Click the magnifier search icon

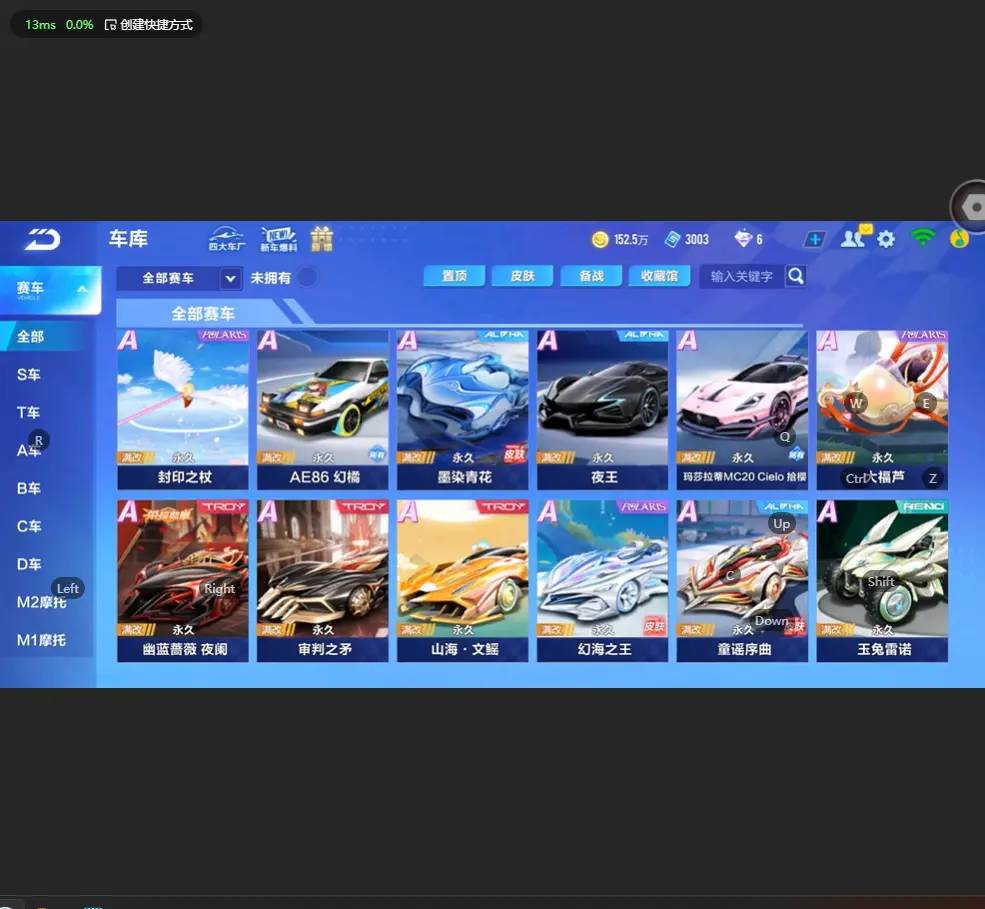[795, 276]
